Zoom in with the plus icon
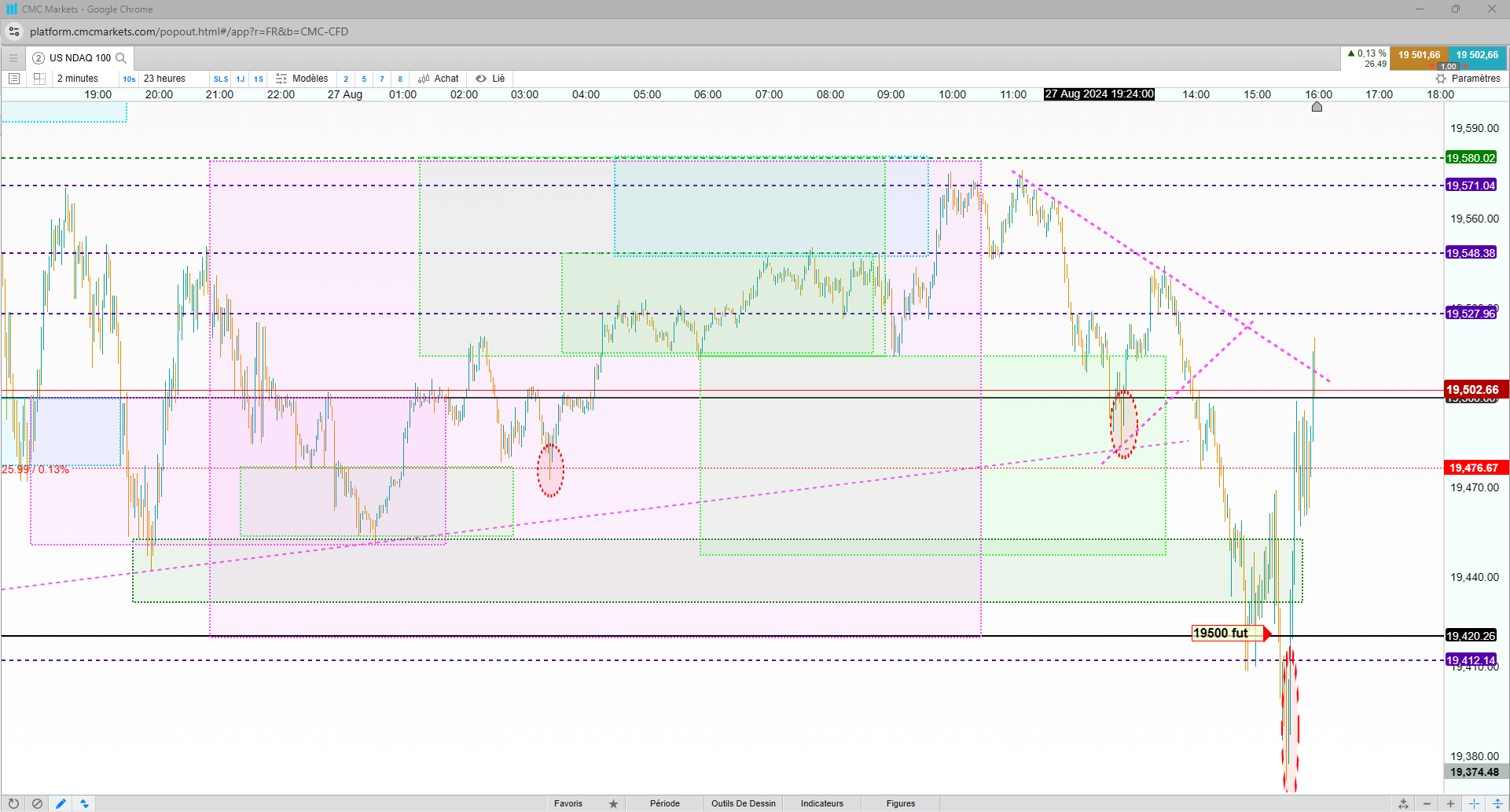The height and width of the screenshot is (812, 1510). [1450, 803]
